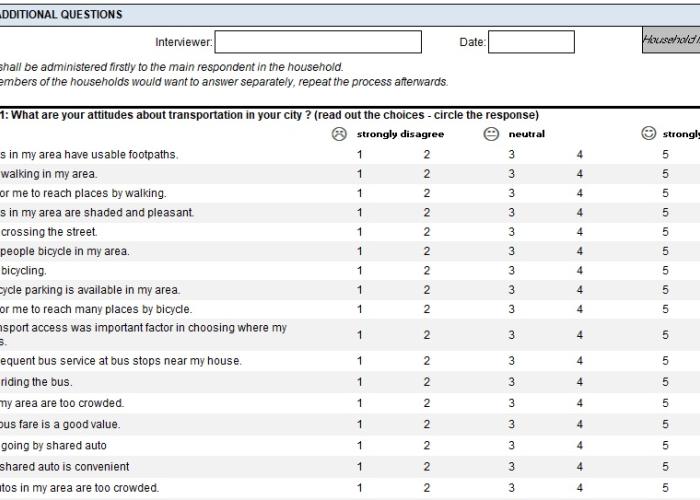Click the sad face strongly disagree icon
This screenshot has width=700, height=500.
point(339,134)
